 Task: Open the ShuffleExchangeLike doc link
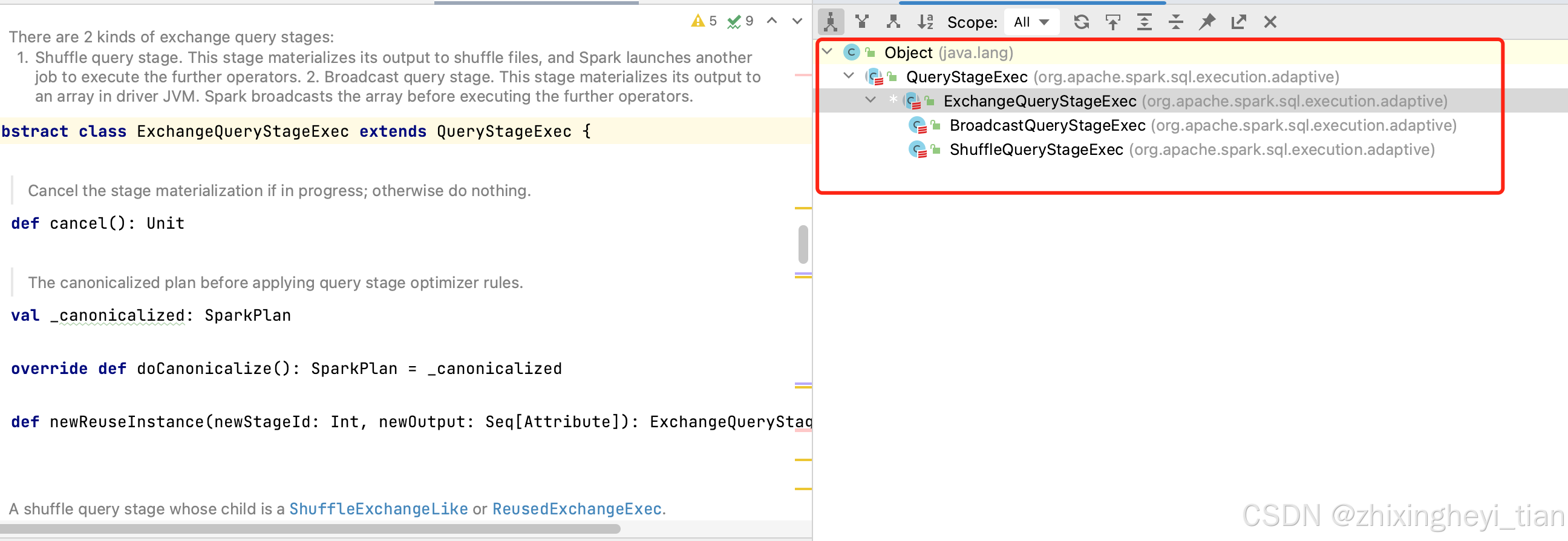379,509
